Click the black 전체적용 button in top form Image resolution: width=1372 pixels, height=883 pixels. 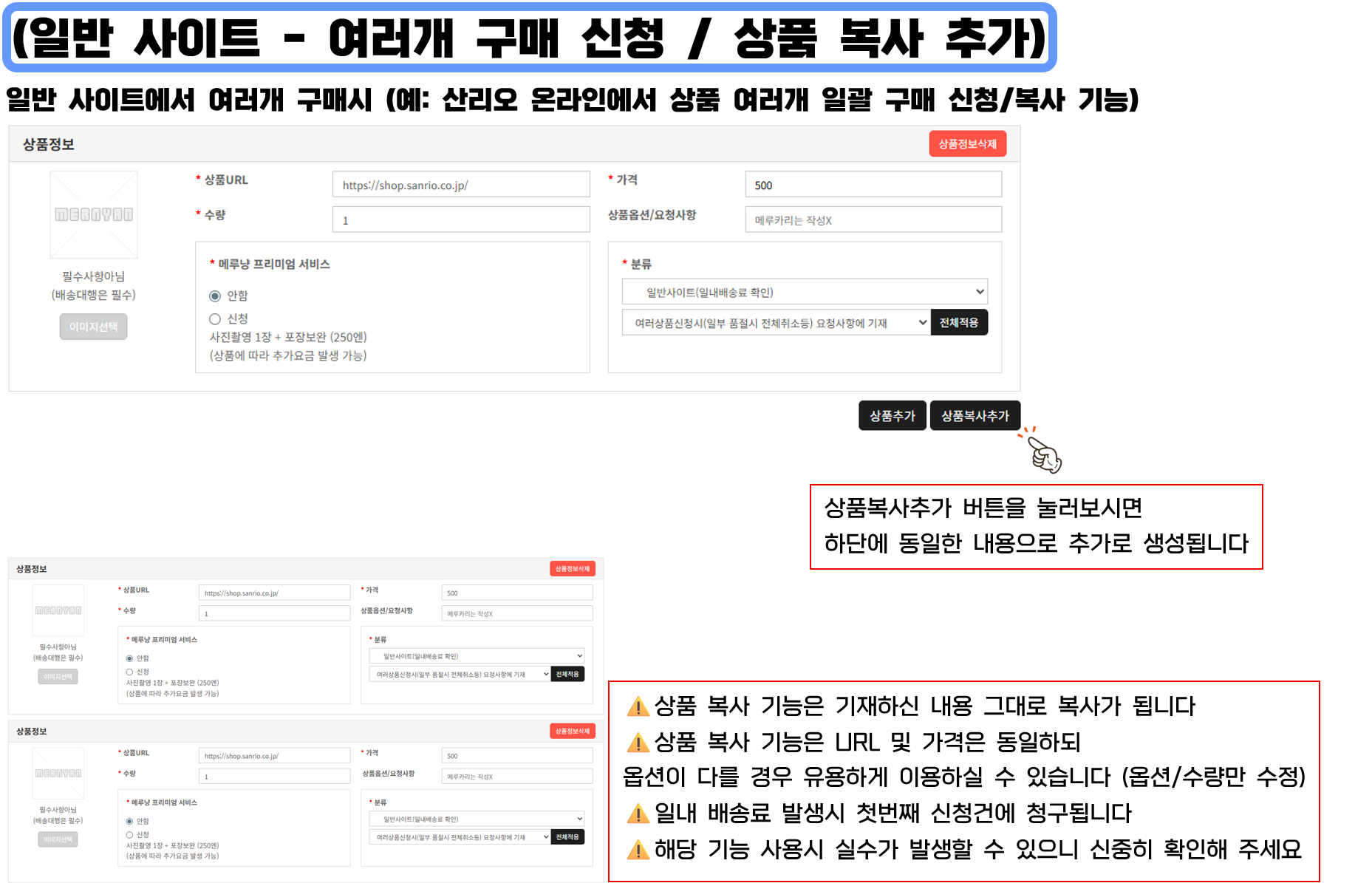[958, 323]
